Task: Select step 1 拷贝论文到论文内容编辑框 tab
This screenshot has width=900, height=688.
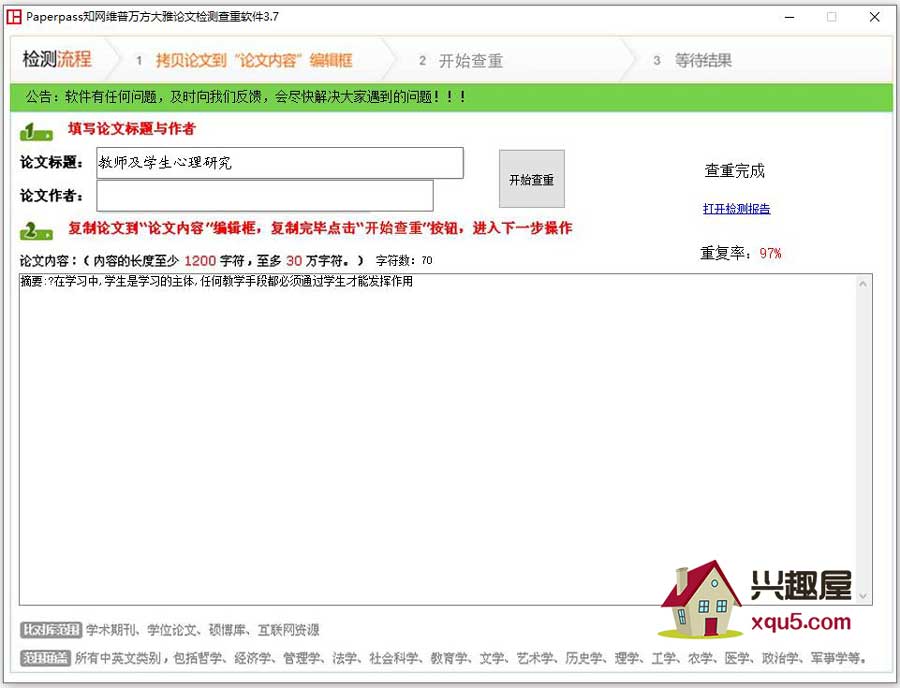Action: coord(245,60)
